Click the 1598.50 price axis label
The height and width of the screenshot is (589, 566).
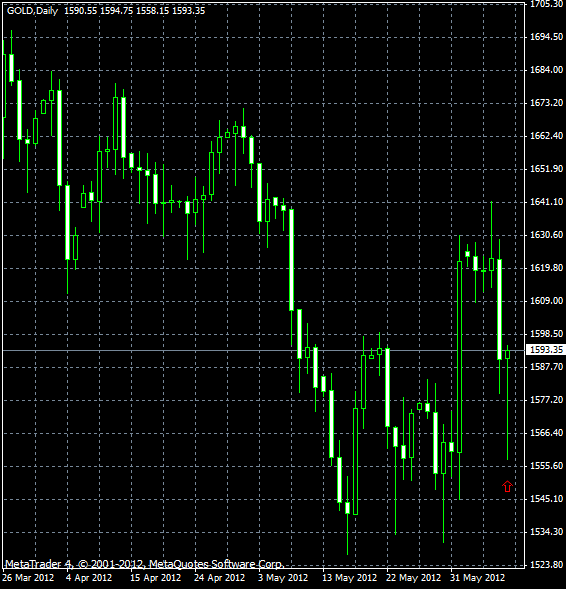pos(546,334)
